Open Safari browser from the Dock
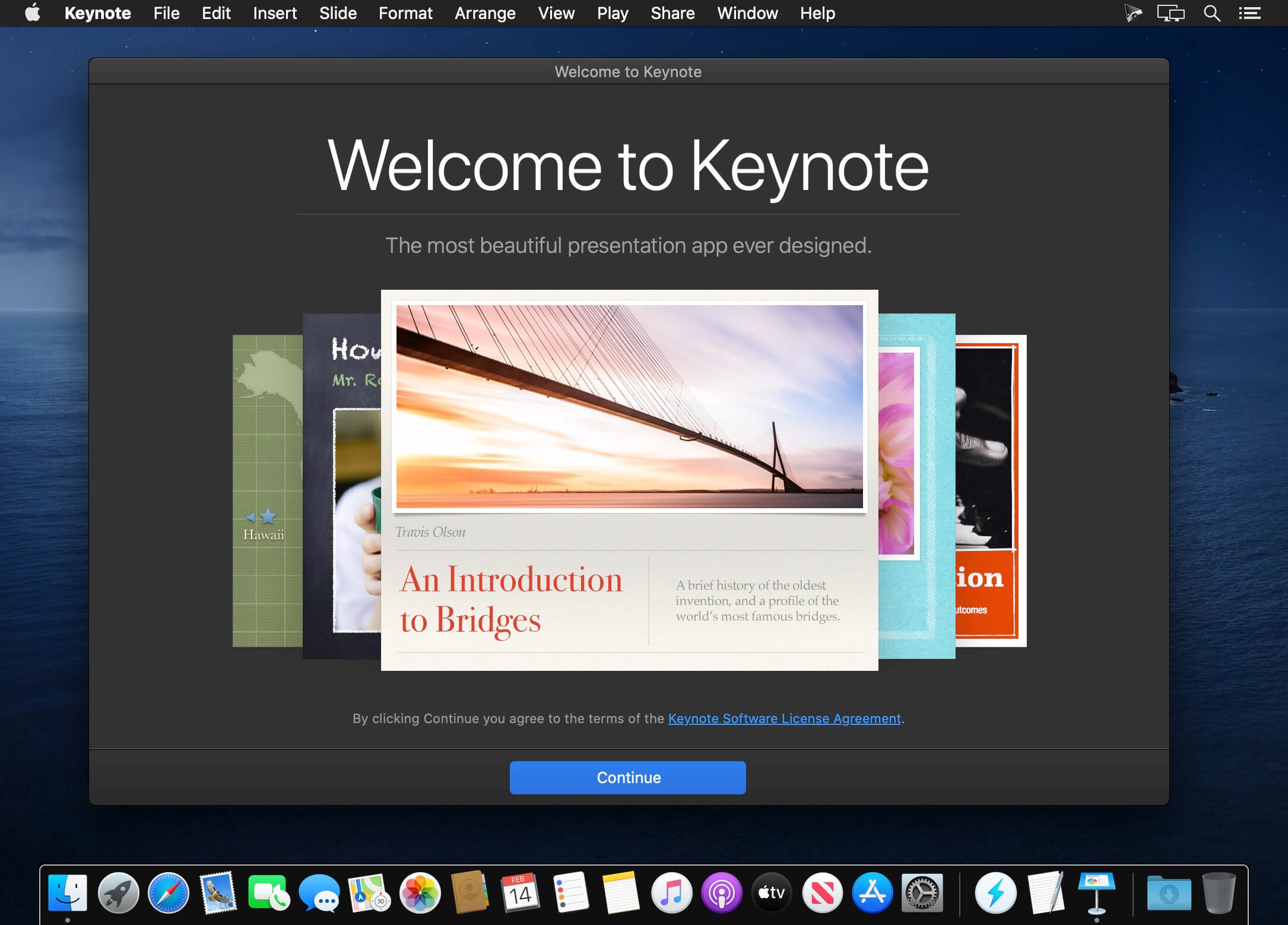 pos(169,893)
